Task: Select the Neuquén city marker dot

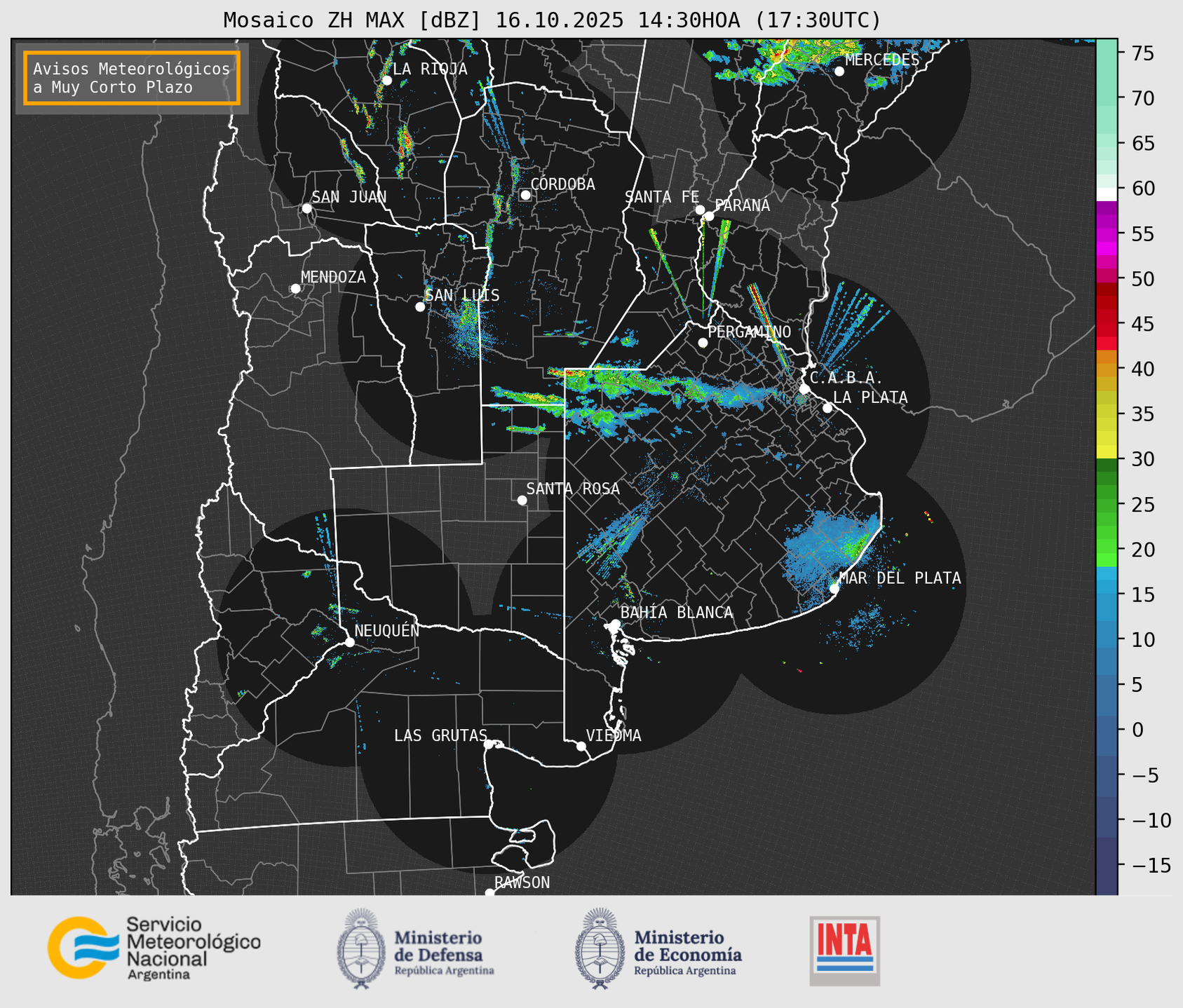Action: pos(349,642)
